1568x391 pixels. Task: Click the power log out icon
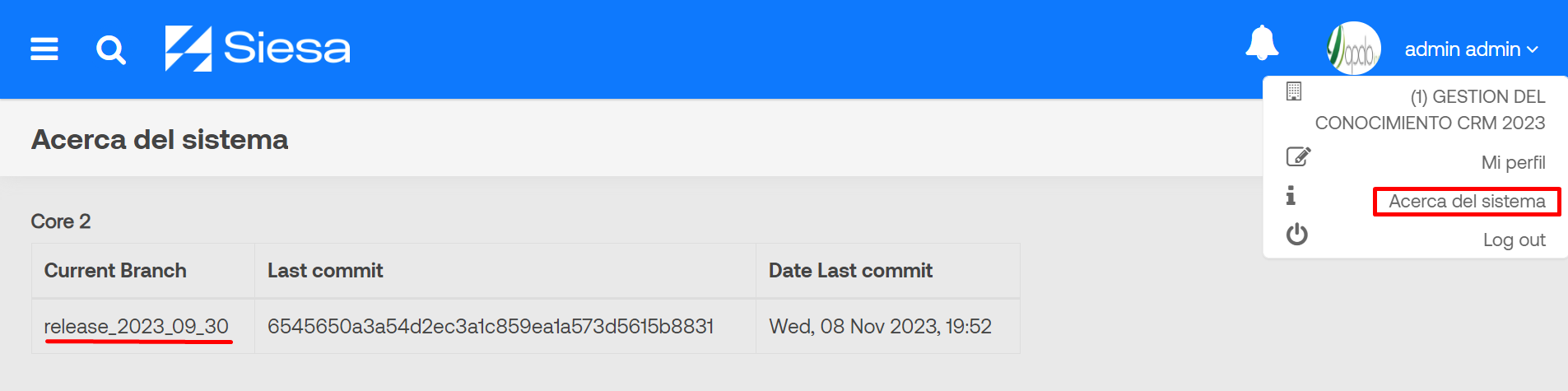click(x=1297, y=235)
